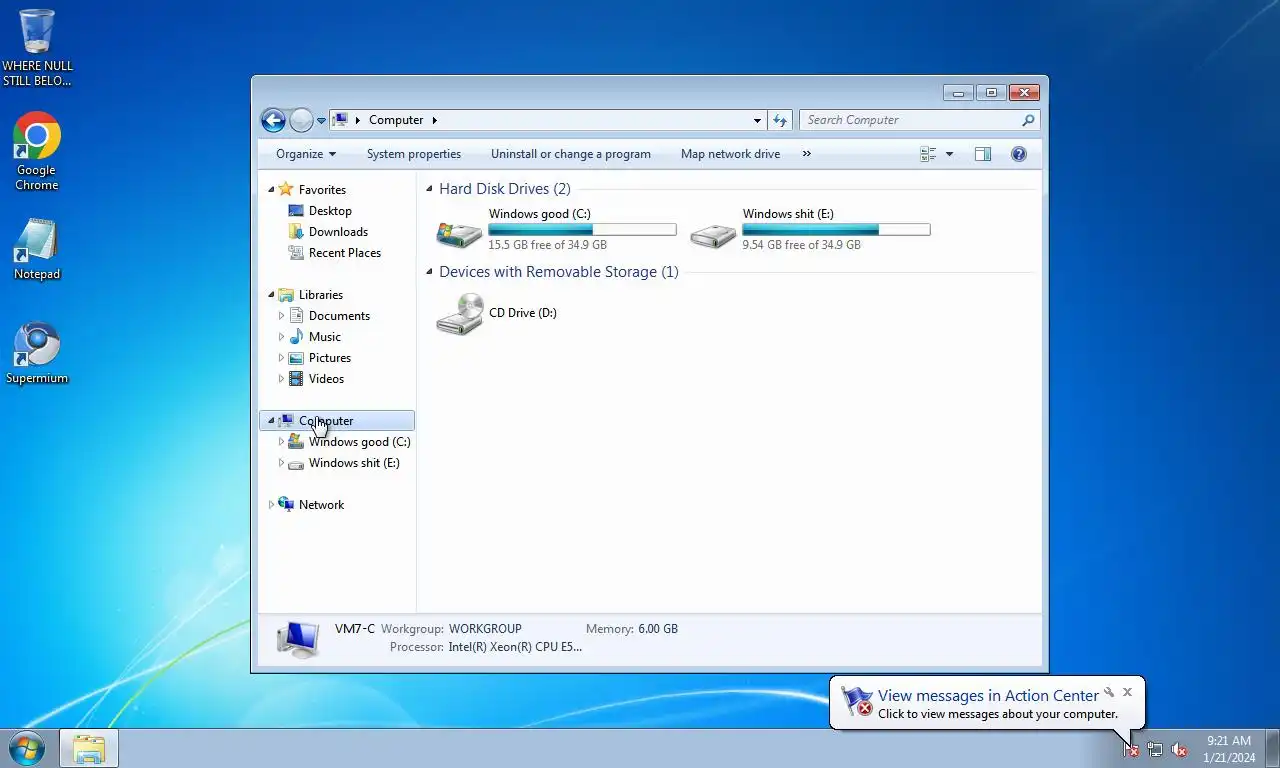Expand the Pictures library

pos(281,358)
